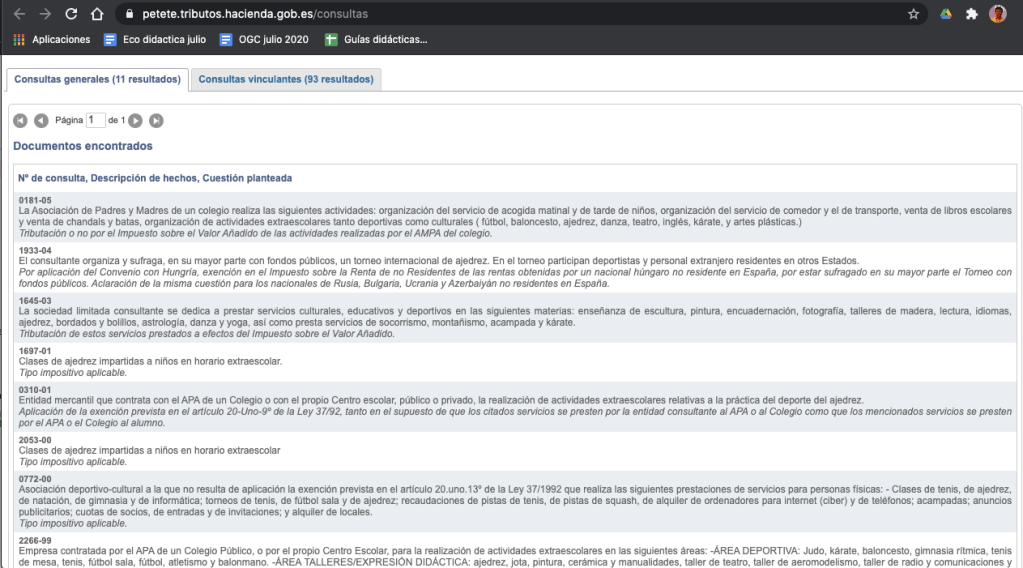The width and height of the screenshot is (1023, 568).
Task: Click the next page arrow
Action: coord(136,120)
